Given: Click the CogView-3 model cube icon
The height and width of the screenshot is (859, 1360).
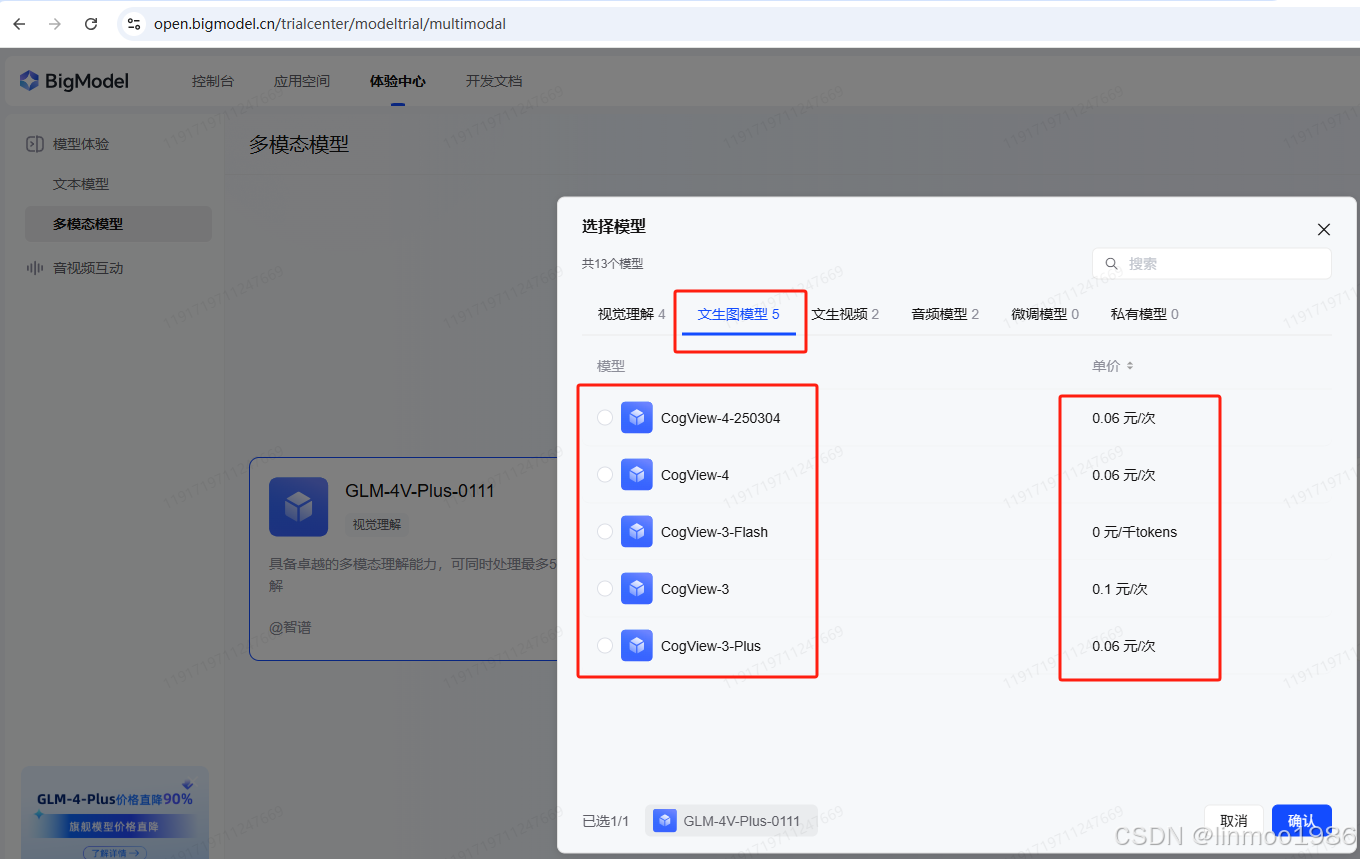Looking at the screenshot, I should (637, 589).
